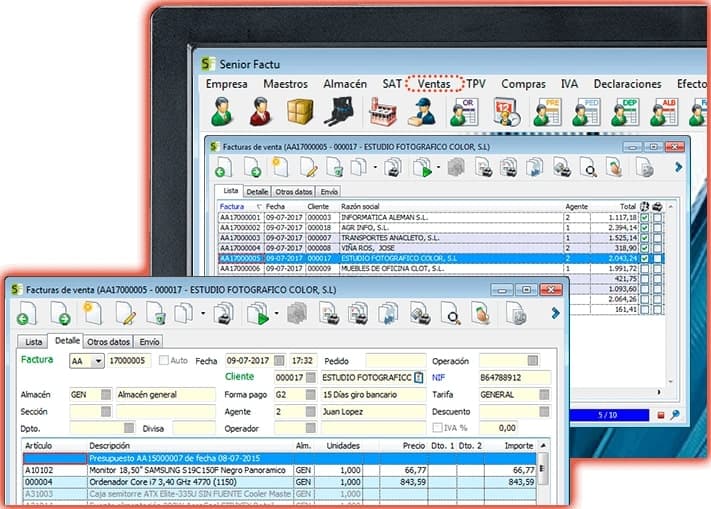Click client info icon beside ESTUDIO FOTOGRAFICO field
This screenshot has height=509, width=711.
click(419, 378)
